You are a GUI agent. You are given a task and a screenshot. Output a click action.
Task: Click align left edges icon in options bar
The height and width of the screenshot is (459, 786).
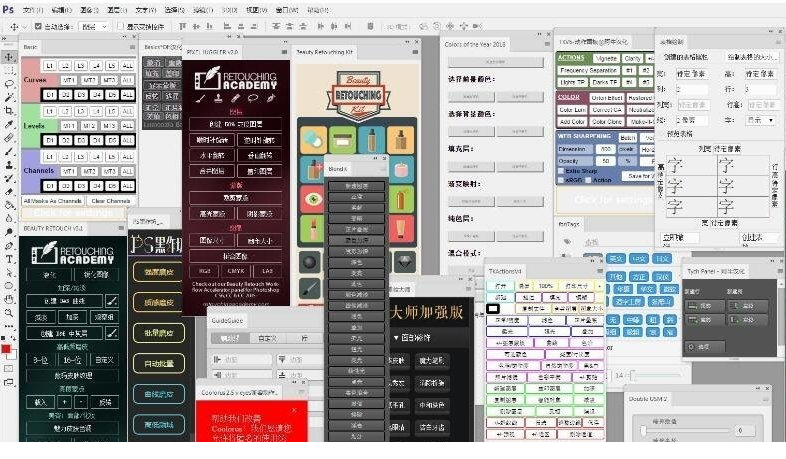click(227, 26)
